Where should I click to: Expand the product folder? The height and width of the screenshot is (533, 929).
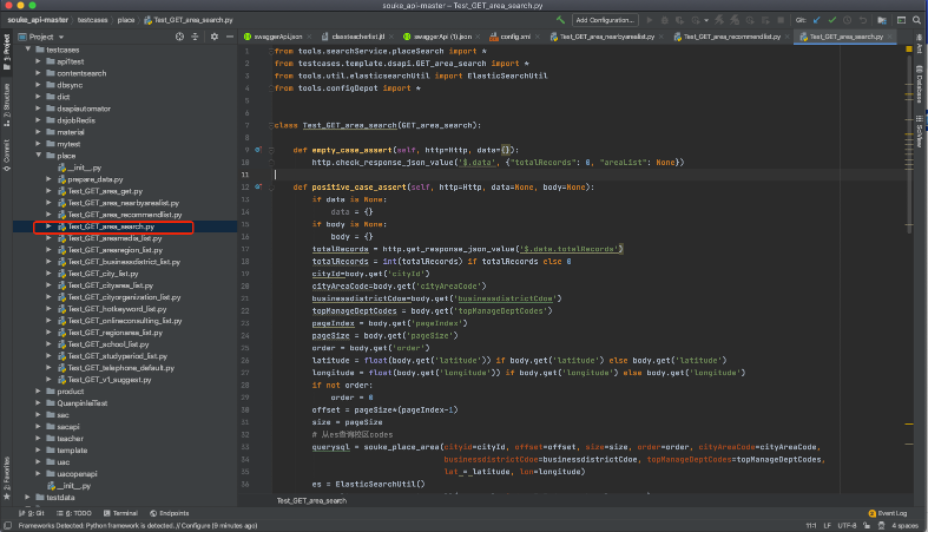[39, 391]
